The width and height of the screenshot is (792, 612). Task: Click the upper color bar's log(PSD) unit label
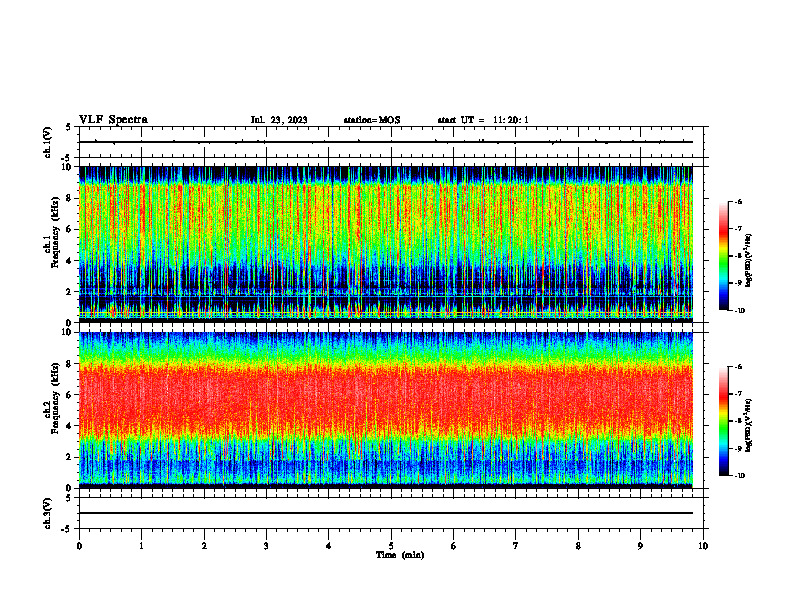tap(749, 260)
